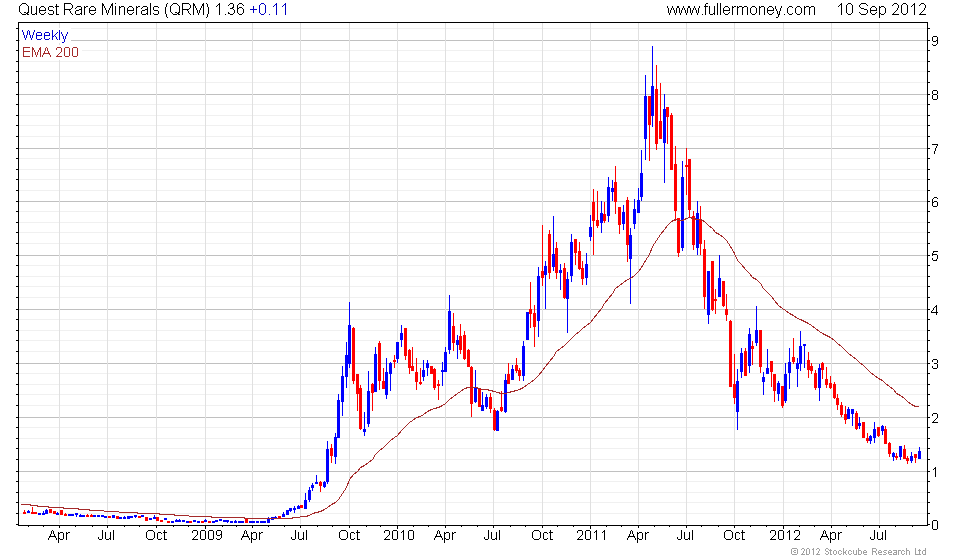Click the 7 price axis label
Screen dimensions: 980x560
[934, 149]
